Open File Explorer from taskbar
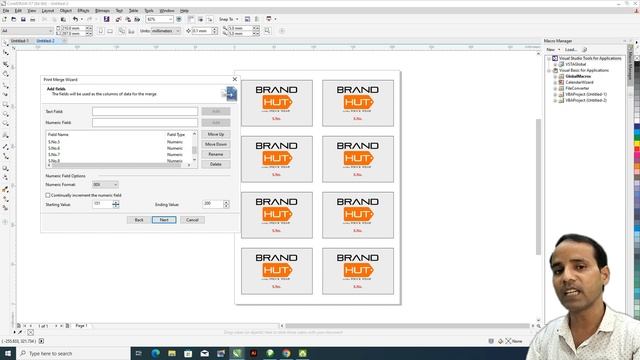 click(x=172, y=353)
